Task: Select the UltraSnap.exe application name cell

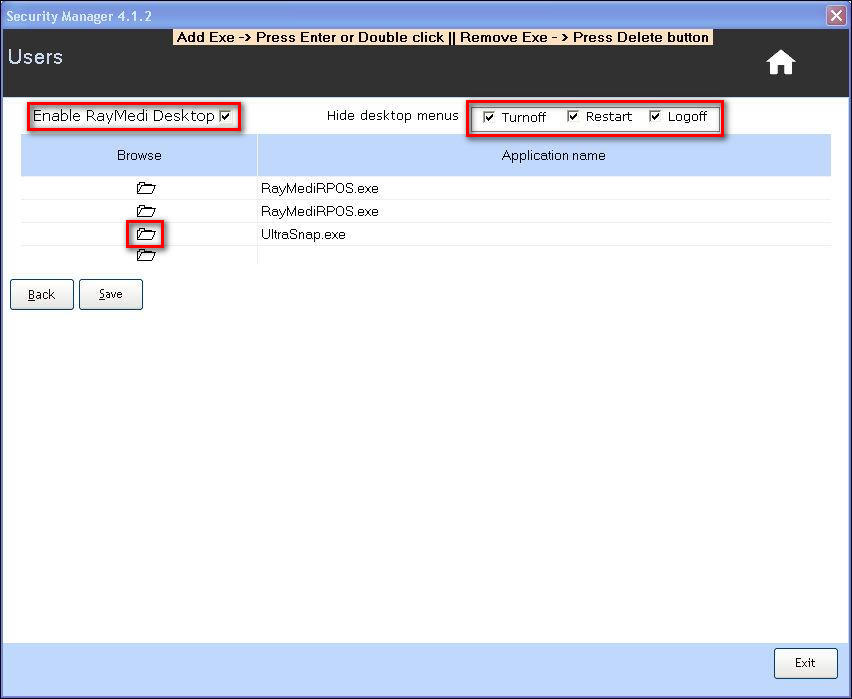Action: click(x=544, y=234)
